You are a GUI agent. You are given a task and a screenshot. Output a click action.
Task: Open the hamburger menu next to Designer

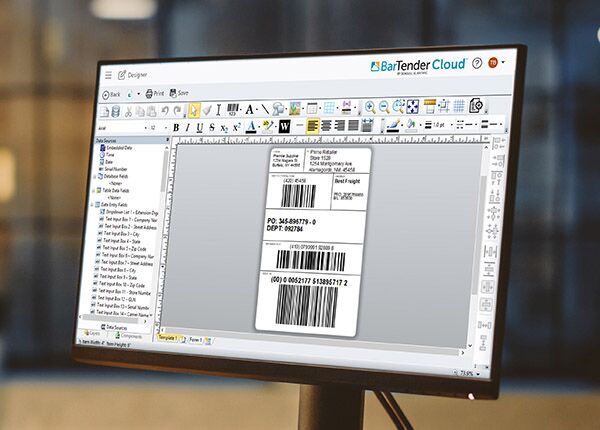click(x=108, y=74)
